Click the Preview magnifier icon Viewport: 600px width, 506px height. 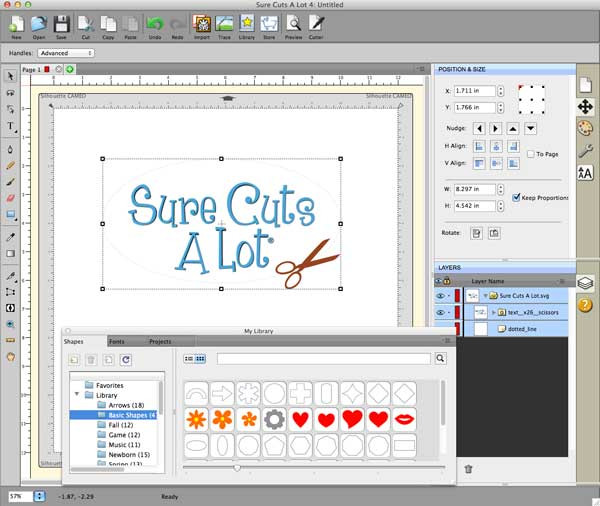tap(293, 25)
